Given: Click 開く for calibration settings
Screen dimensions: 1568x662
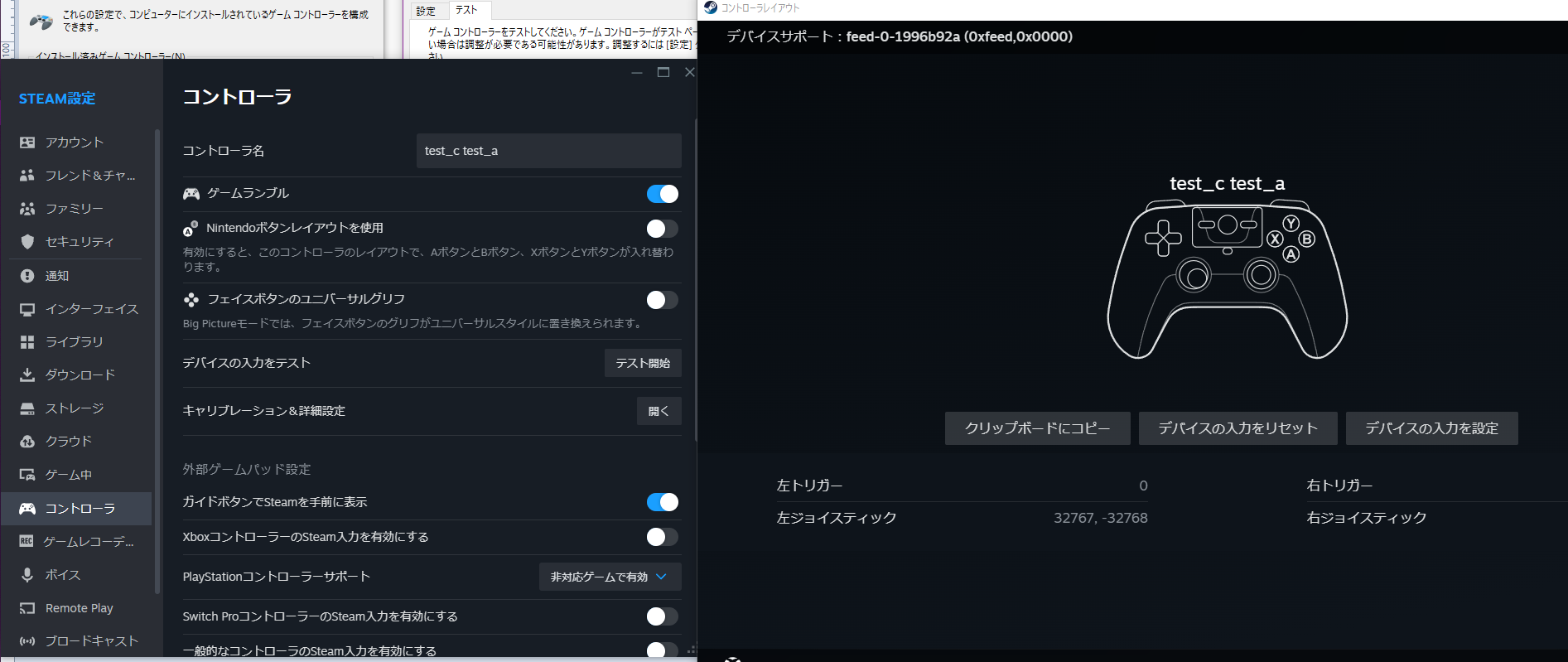Looking at the screenshot, I should pos(659,411).
